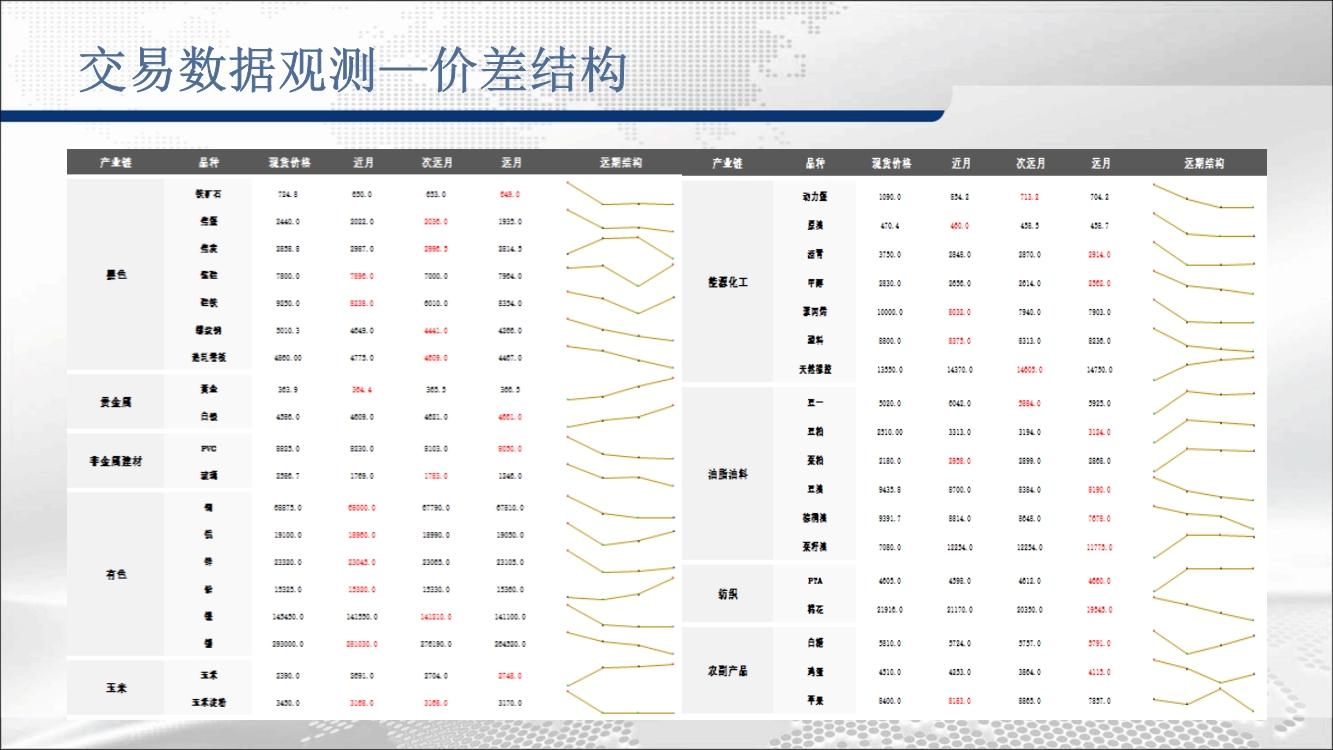Click the 豆粕 variety label
Screen dimensions: 1333x750
pyautogui.click(x=815, y=432)
